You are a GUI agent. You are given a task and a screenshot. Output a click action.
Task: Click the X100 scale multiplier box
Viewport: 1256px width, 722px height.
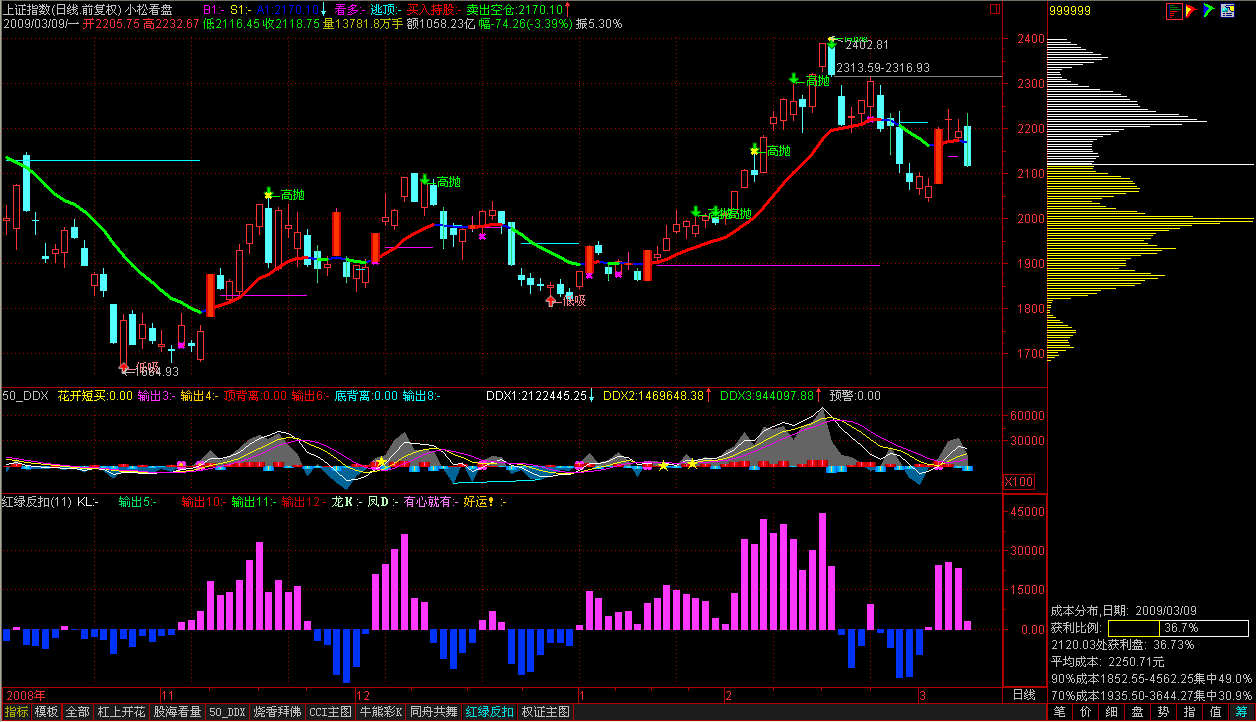tap(1020, 482)
